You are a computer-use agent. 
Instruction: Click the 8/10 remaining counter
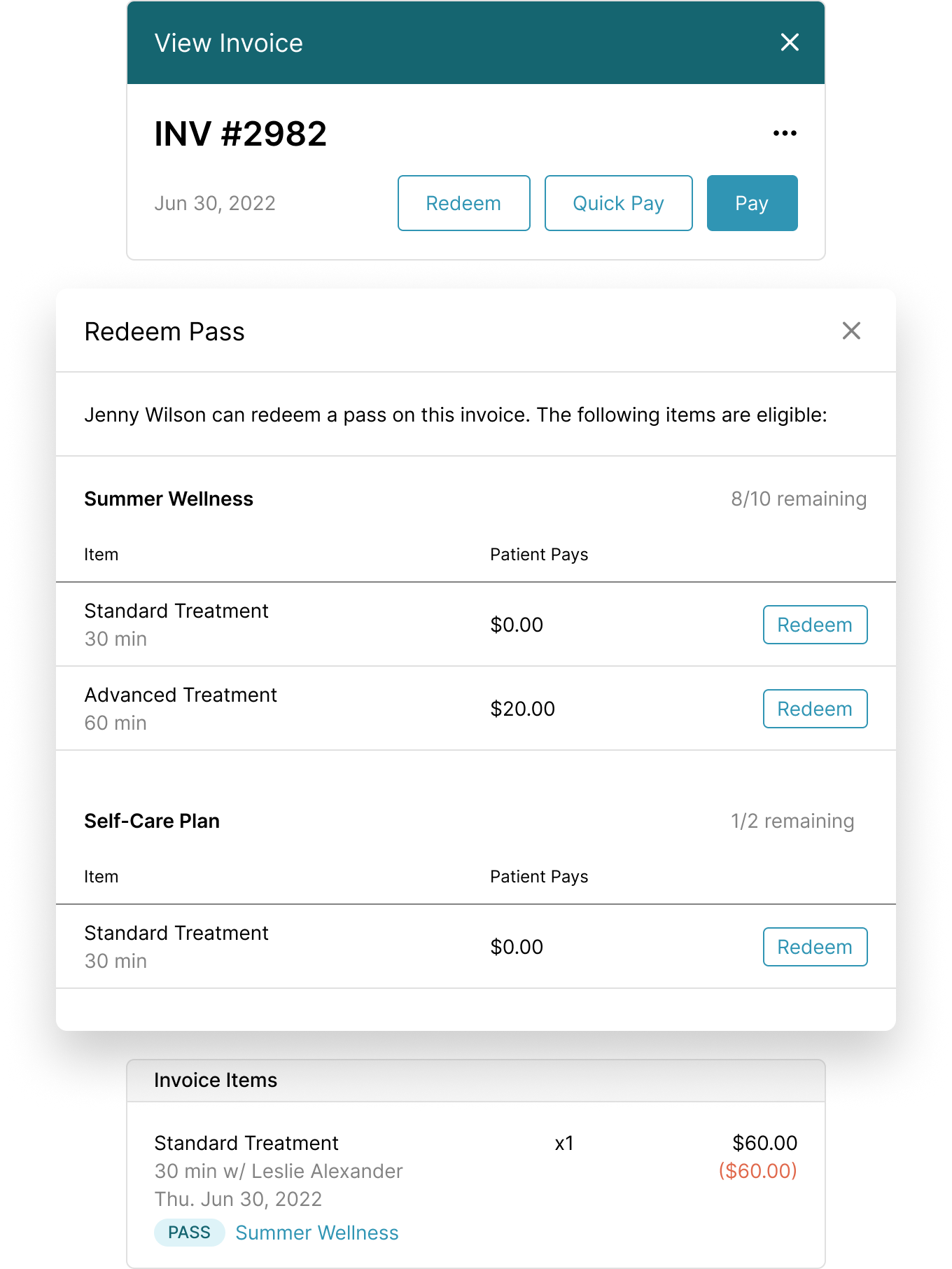[799, 499]
